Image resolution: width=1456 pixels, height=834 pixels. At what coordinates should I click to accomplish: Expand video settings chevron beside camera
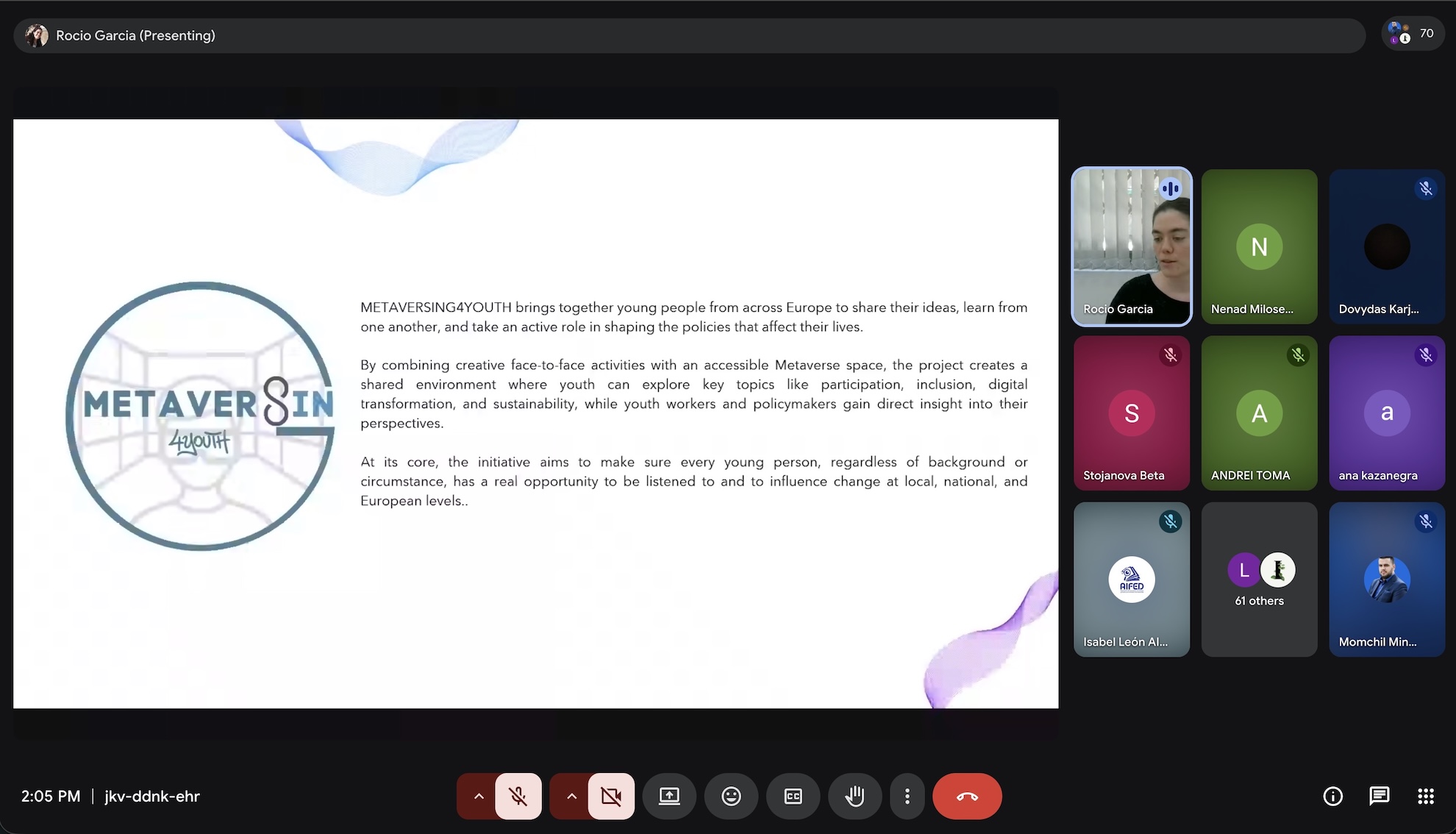pyautogui.click(x=571, y=796)
